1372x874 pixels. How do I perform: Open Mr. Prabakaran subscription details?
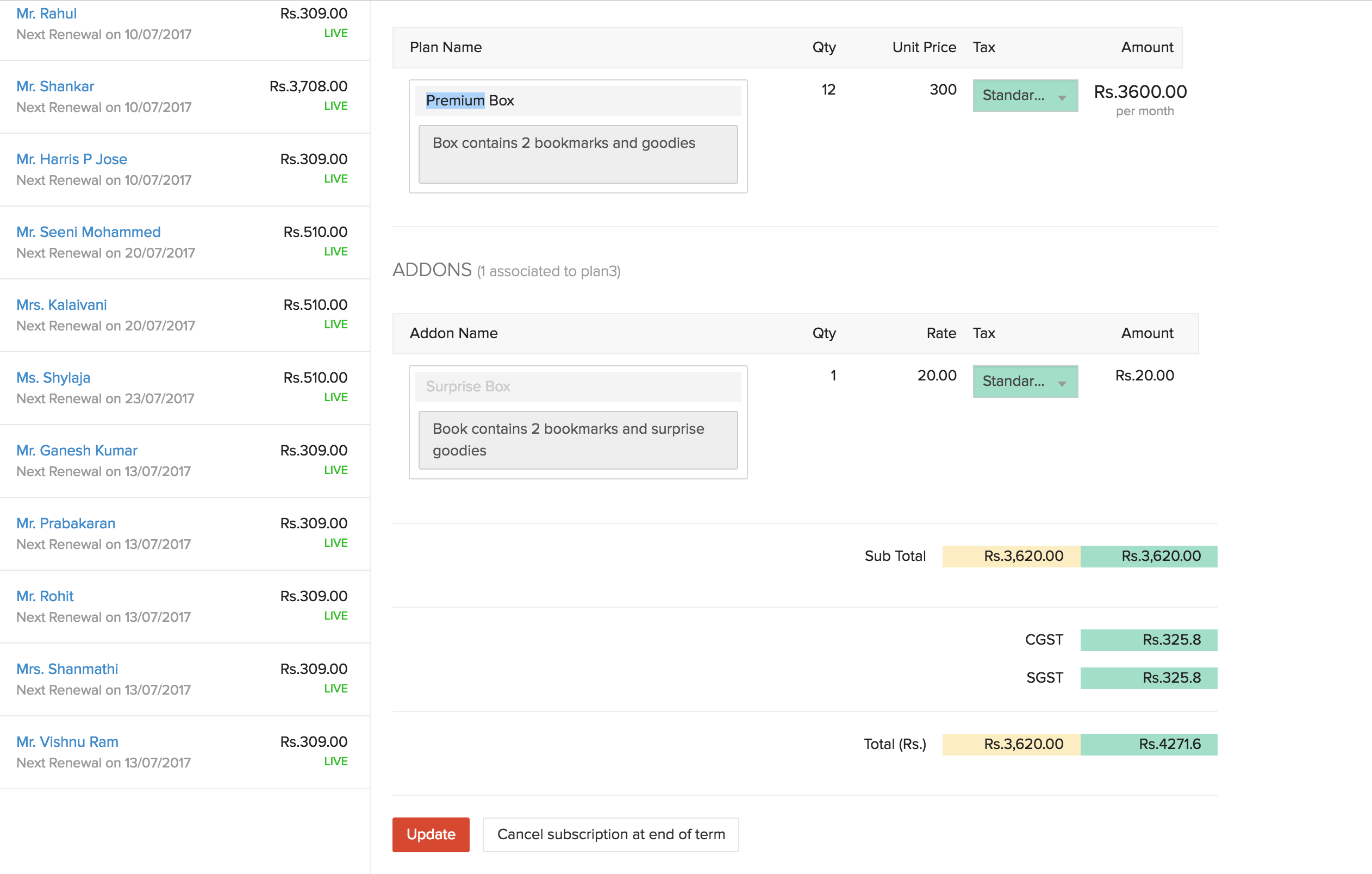tap(66, 523)
